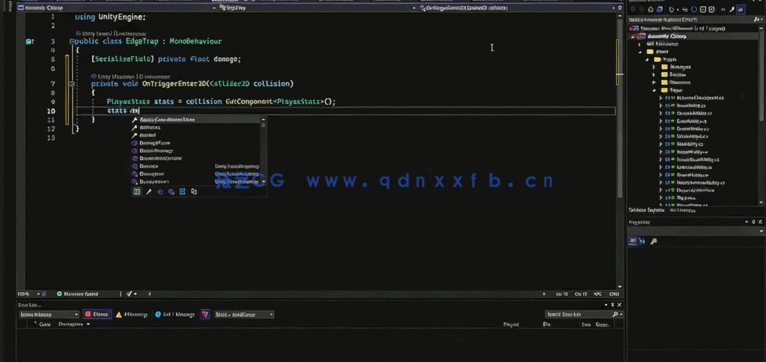Click Switch Views icon in Solution Explorer toolbar
The image size is (766, 362).
tap(660, 9)
